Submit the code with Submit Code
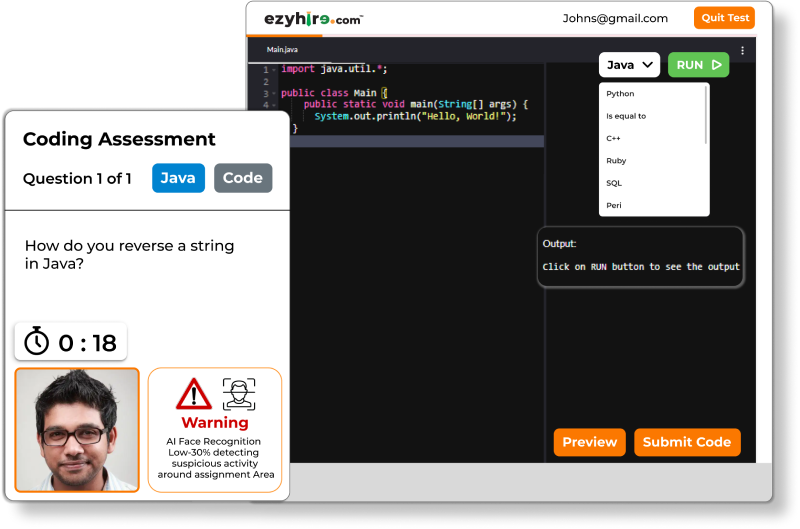 [x=687, y=442]
